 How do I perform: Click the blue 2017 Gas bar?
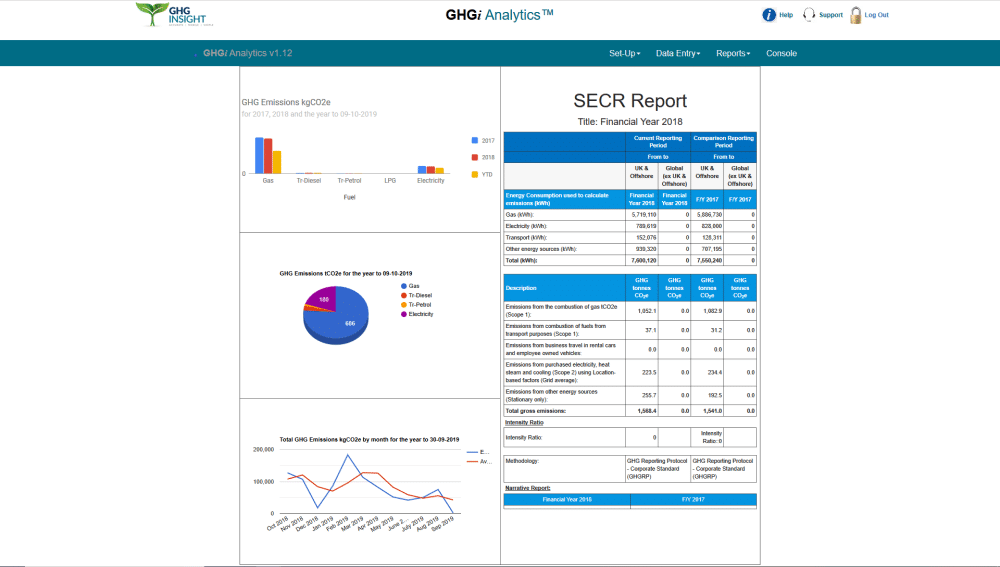tap(259, 155)
